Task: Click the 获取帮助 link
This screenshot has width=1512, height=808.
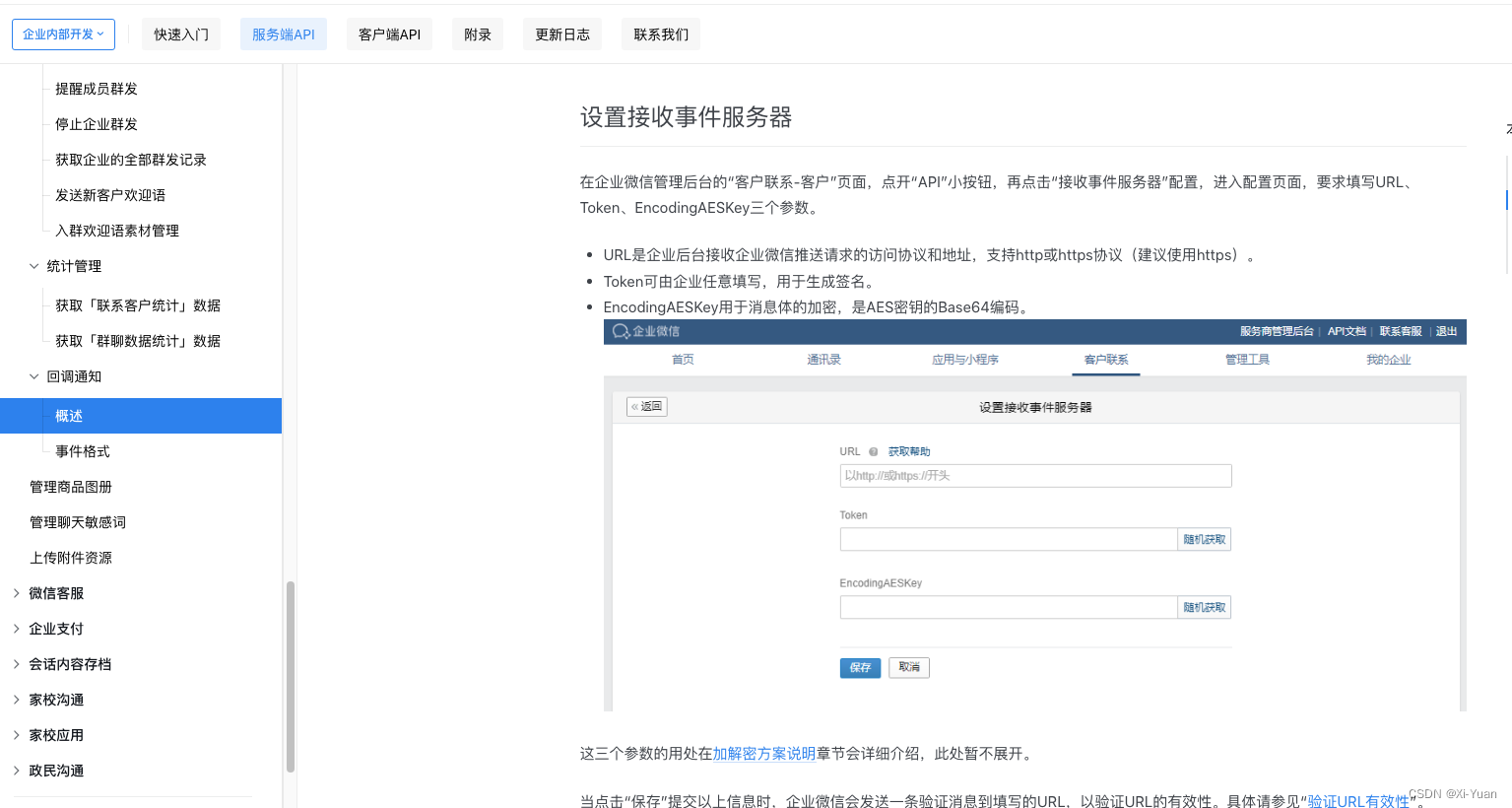Action: (909, 451)
